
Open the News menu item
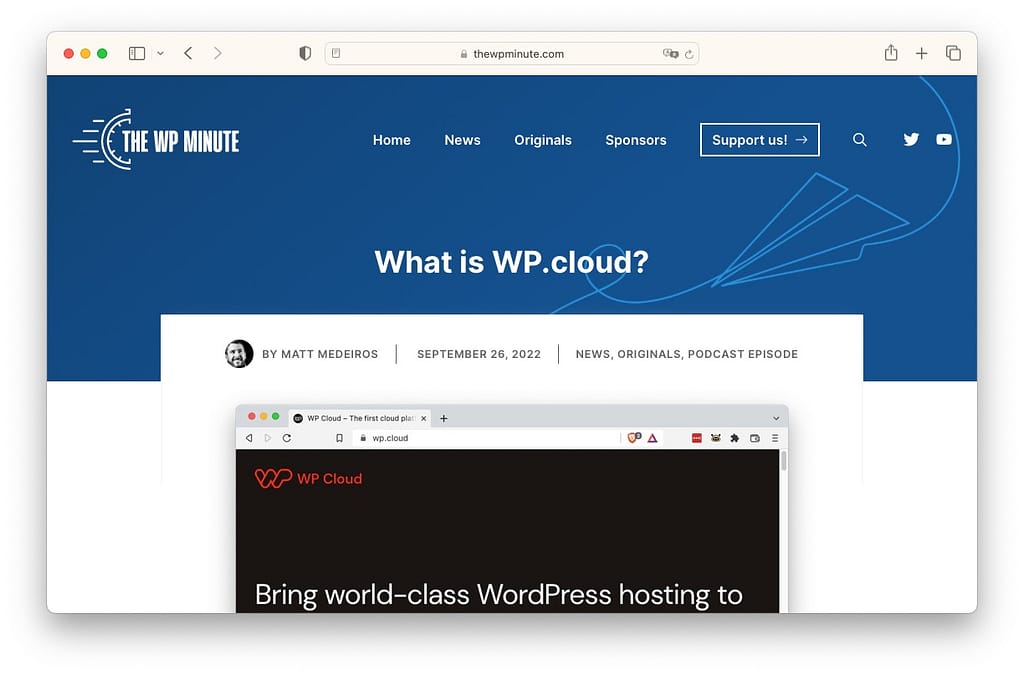coord(462,140)
